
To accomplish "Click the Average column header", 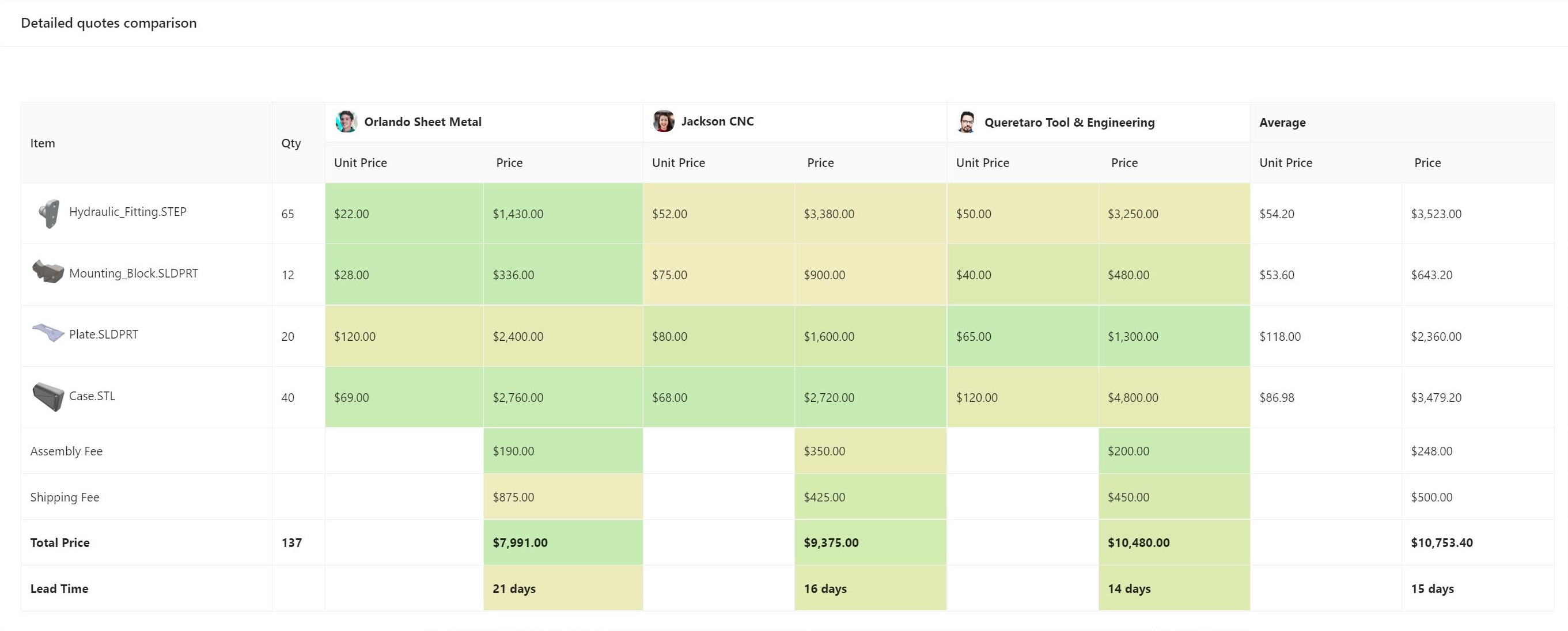I will [1282, 122].
